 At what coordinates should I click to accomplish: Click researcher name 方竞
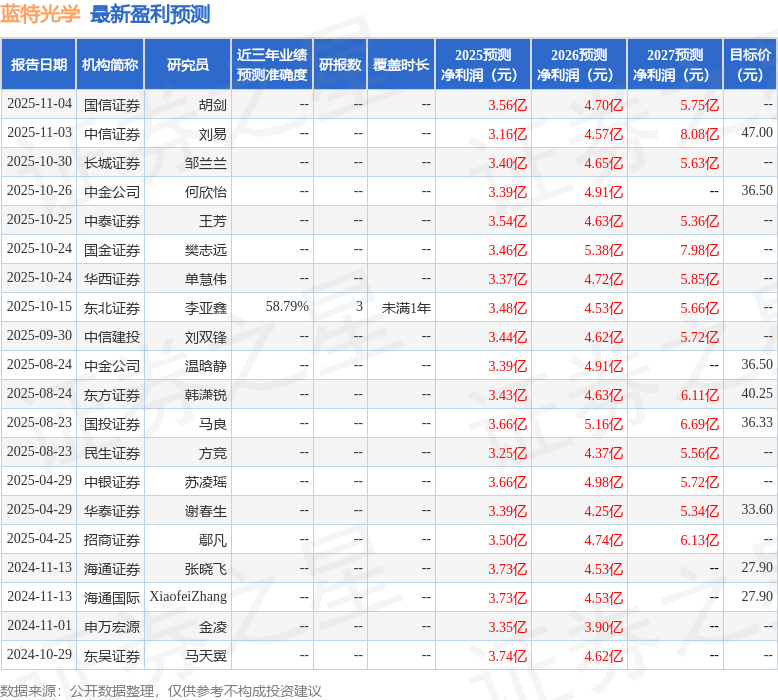[x=213, y=453]
